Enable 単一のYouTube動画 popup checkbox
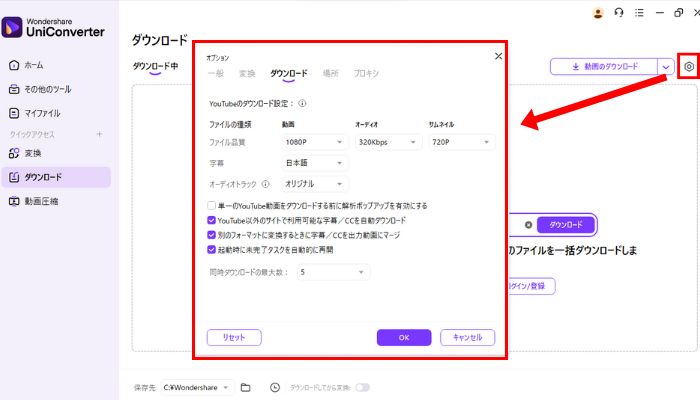This screenshot has width=700, height=400. click(210, 205)
